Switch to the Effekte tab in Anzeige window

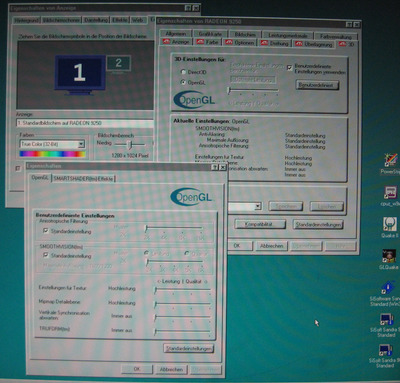(x=120, y=20)
